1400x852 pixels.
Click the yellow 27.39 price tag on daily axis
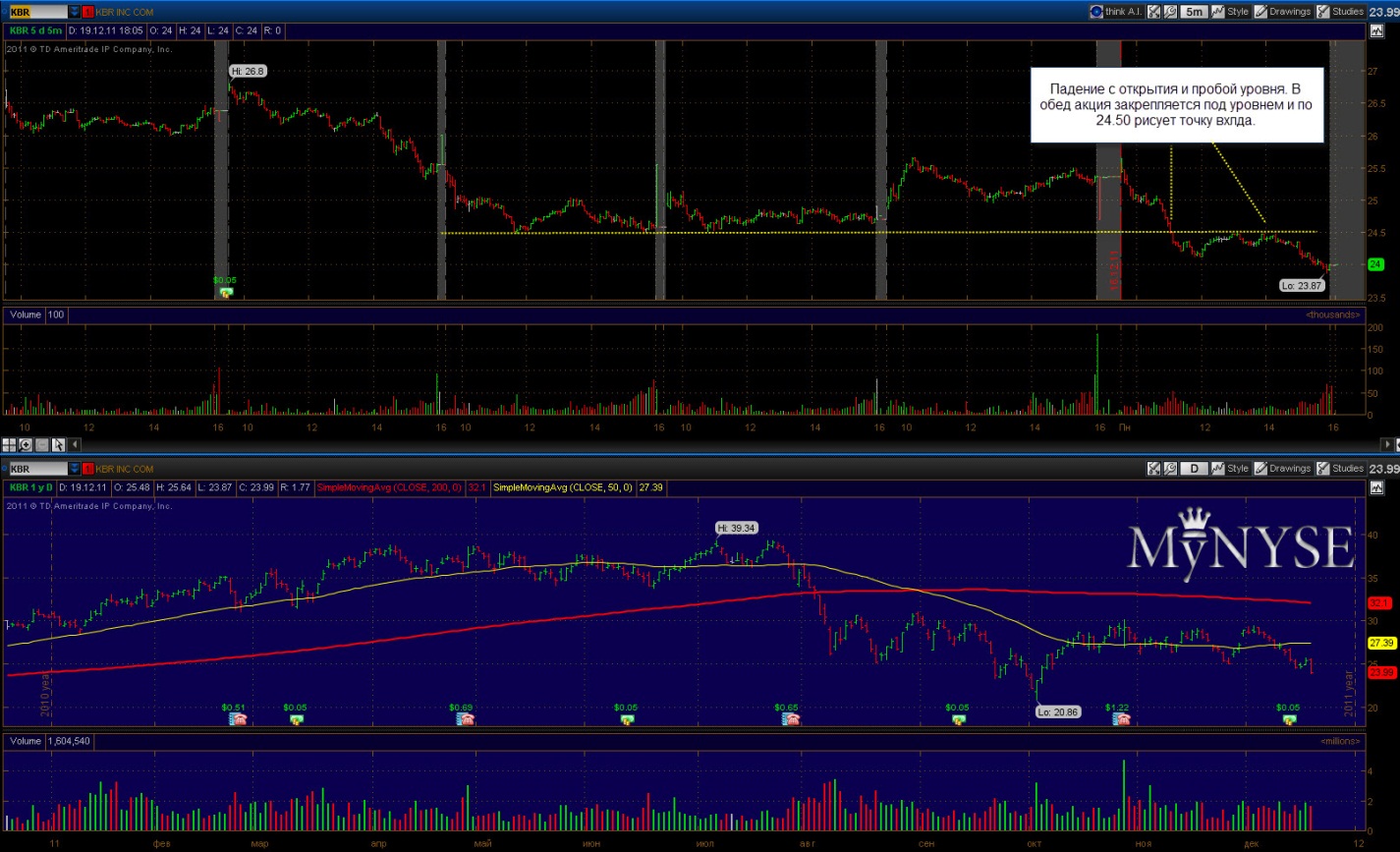[x=1381, y=643]
